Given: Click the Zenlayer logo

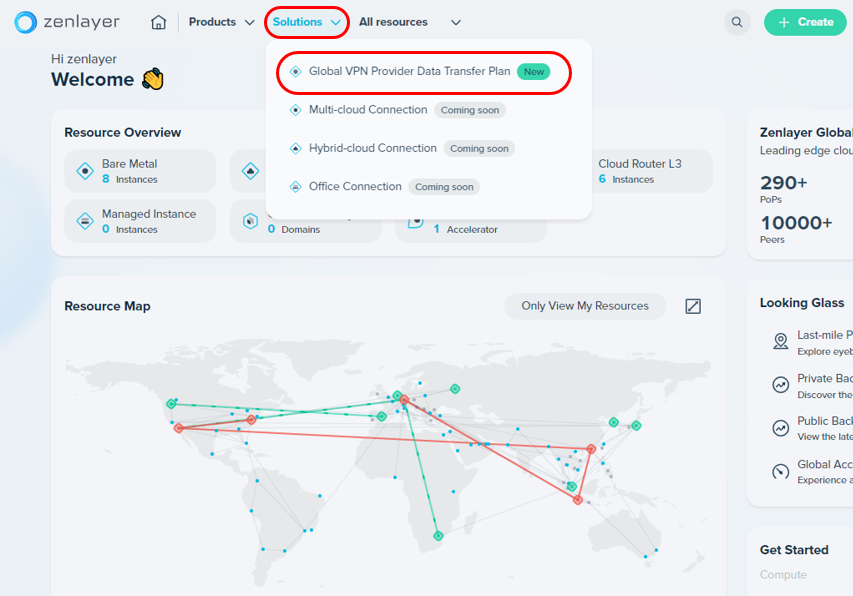Looking at the screenshot, I should pos(66,22).
